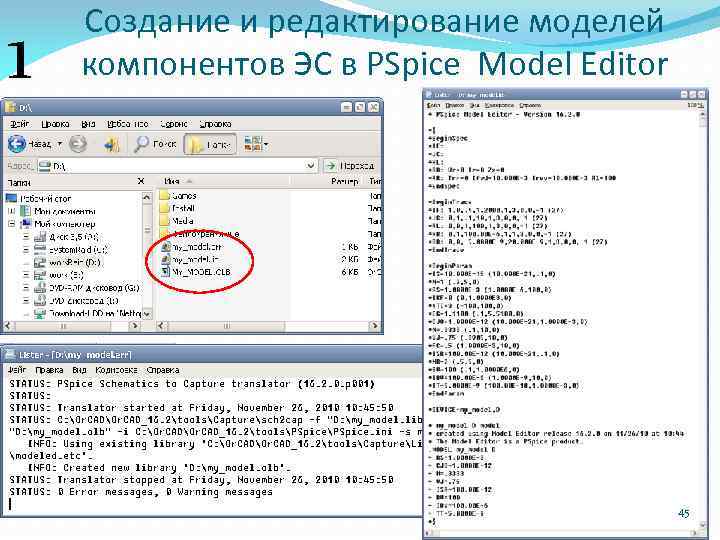Screen dimensions: 720x540
Task: Open the Справка menu in the Lister my_model.err window
Action: click(x=163, y=370)
